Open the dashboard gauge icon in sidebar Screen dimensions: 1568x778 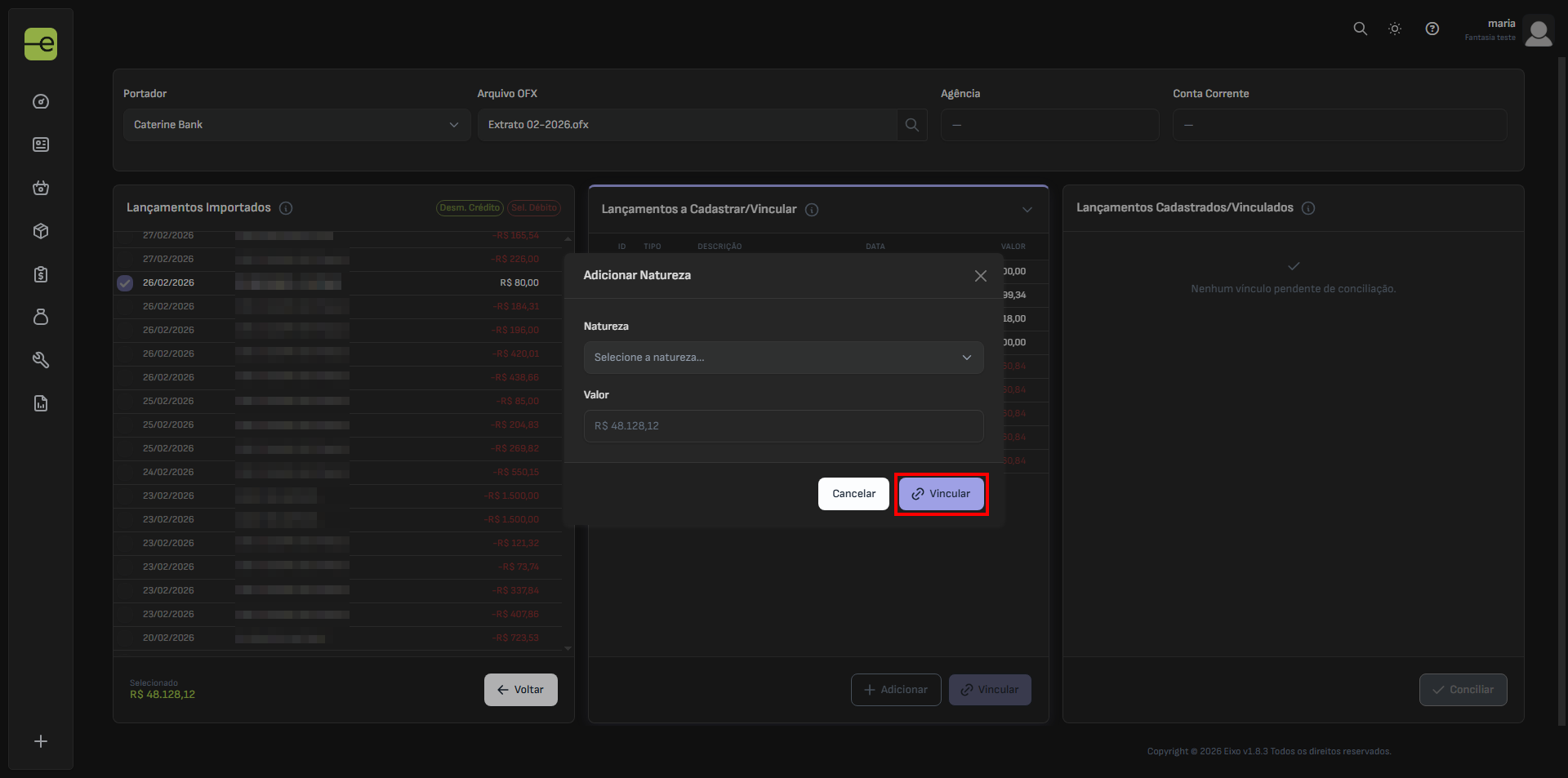[x=41, y=102]
